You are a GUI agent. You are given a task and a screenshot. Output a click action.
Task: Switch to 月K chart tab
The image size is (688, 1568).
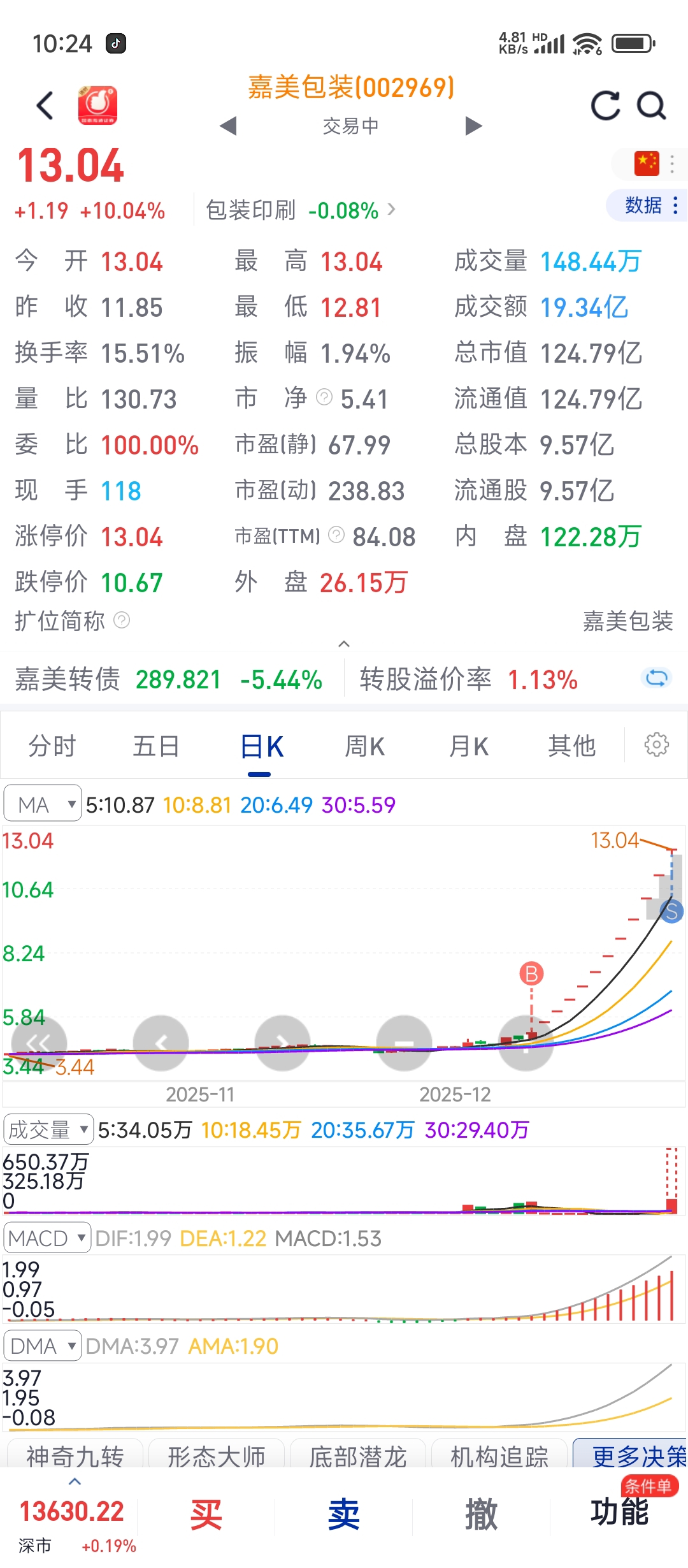tap(468, 746)
